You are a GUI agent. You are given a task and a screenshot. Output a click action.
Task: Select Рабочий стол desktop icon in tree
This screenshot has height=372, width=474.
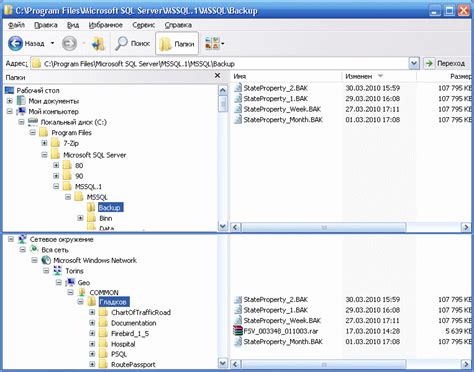click(x=10, y=90)
